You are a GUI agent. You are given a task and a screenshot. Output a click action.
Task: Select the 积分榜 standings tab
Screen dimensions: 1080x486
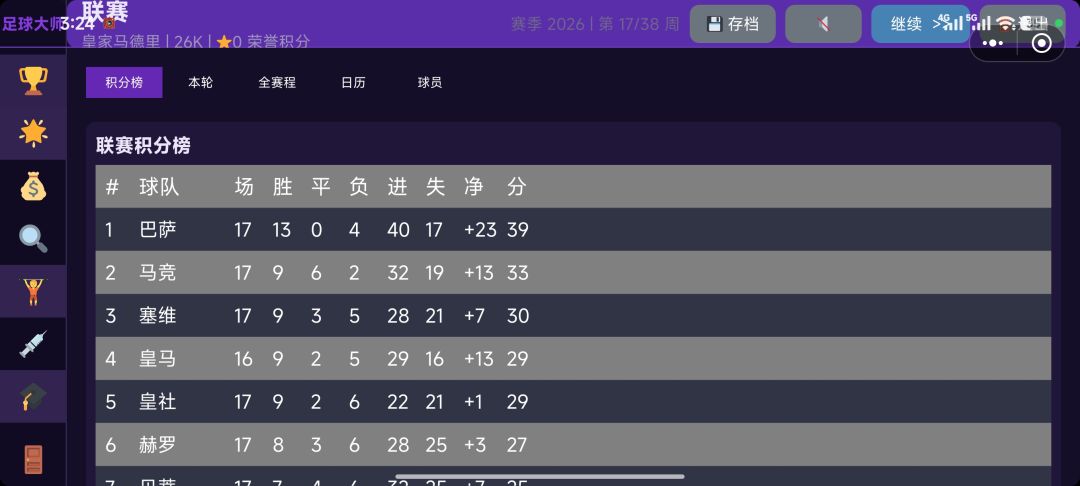click(124, 82)
